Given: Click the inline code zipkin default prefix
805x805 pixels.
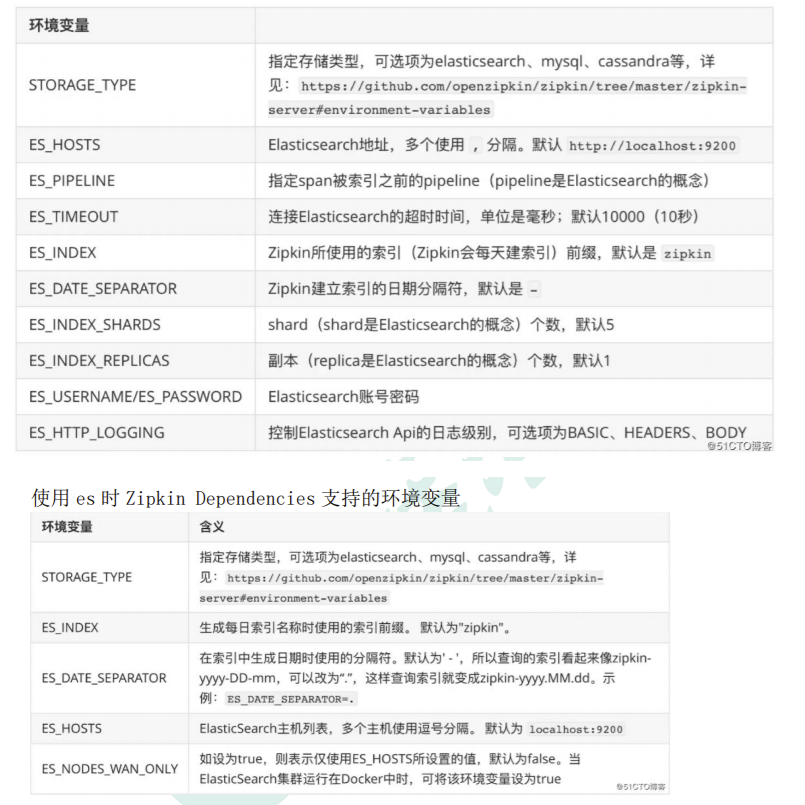Looking at the screenshot, I should point(687,254).
